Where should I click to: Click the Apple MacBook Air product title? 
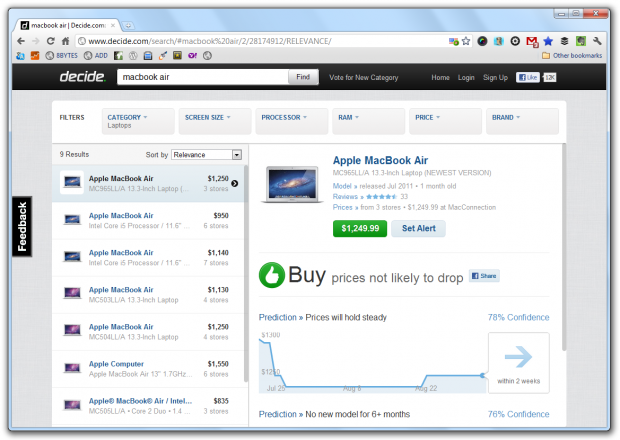pos(380,161)
